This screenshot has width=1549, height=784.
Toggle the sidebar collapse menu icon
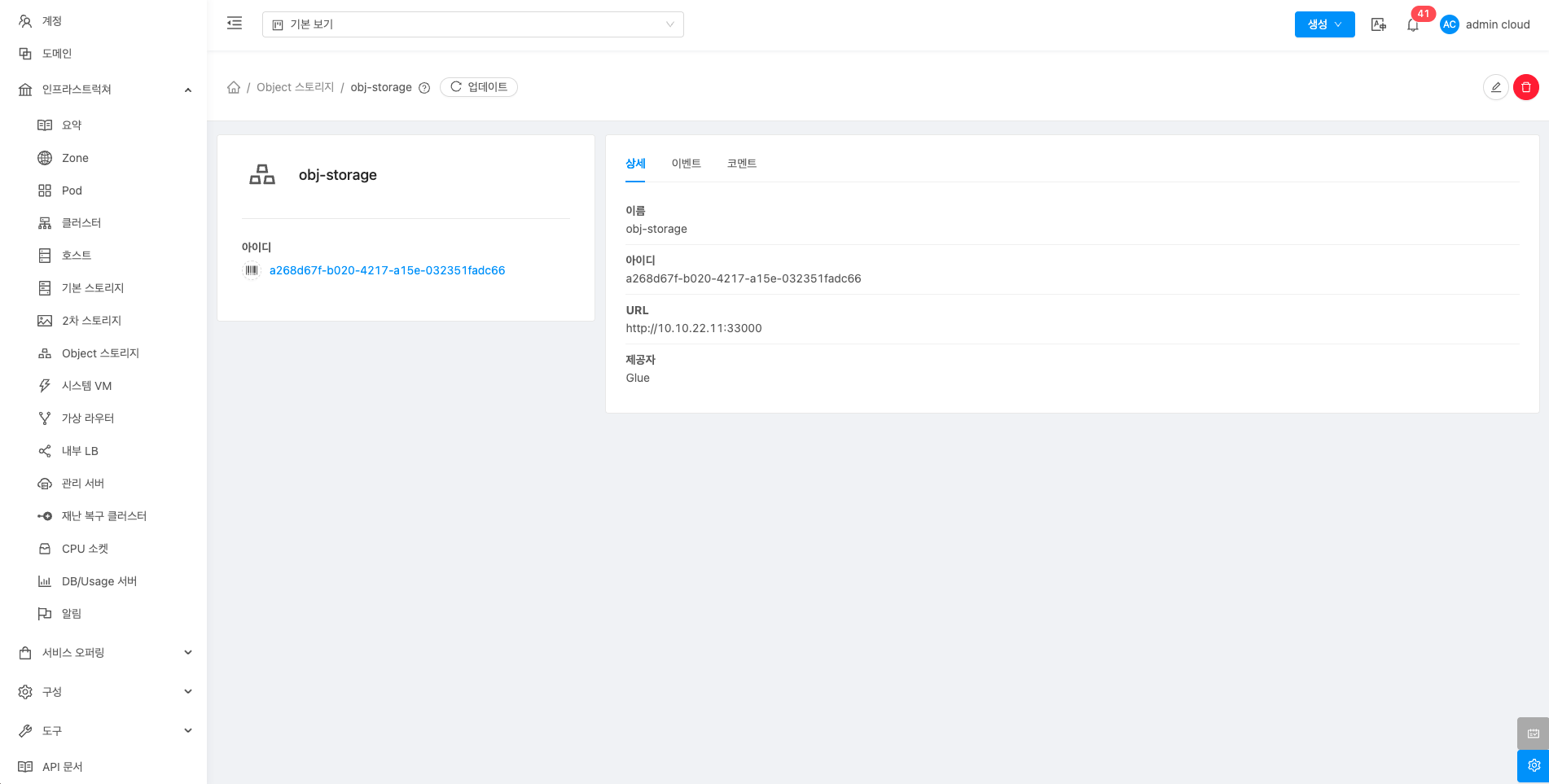click(235, 24)
